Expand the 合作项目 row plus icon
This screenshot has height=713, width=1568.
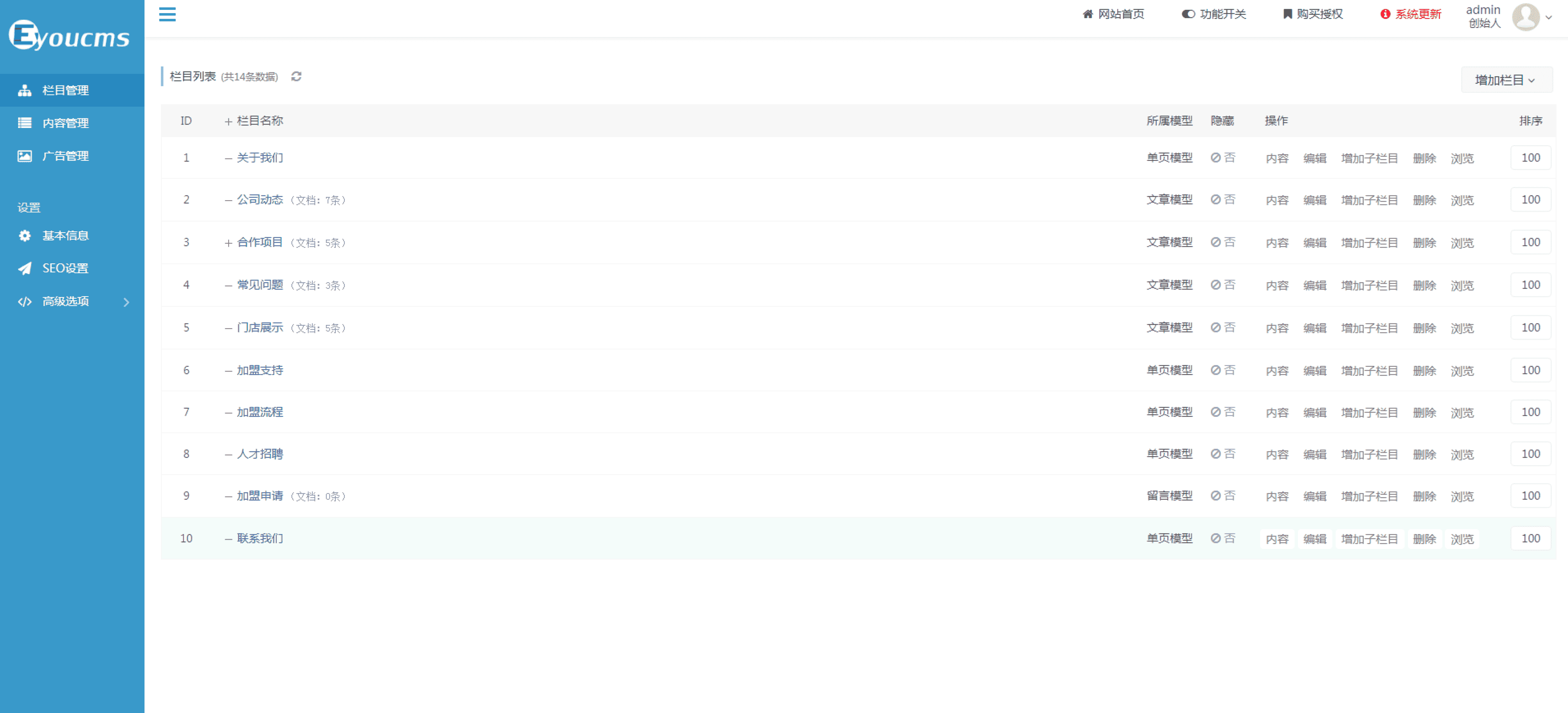228,243
